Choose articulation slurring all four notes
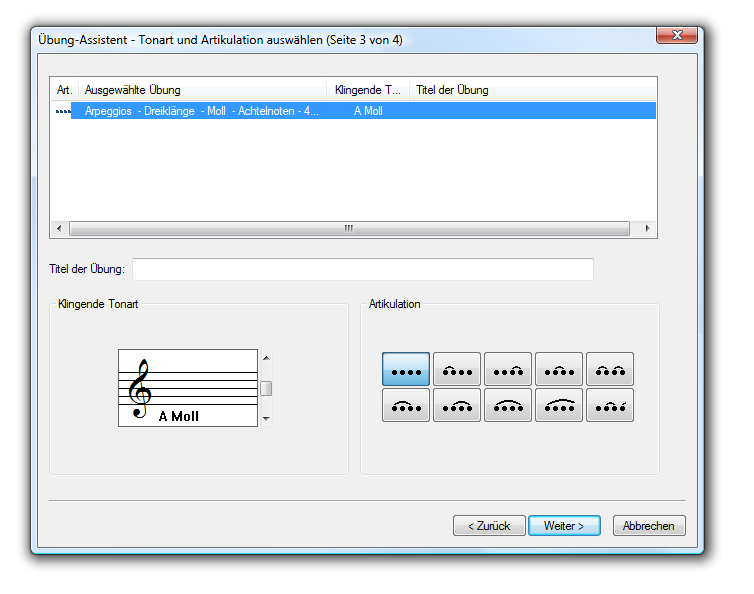The height and width of the screenshot is (594, 754). (508, 405)
